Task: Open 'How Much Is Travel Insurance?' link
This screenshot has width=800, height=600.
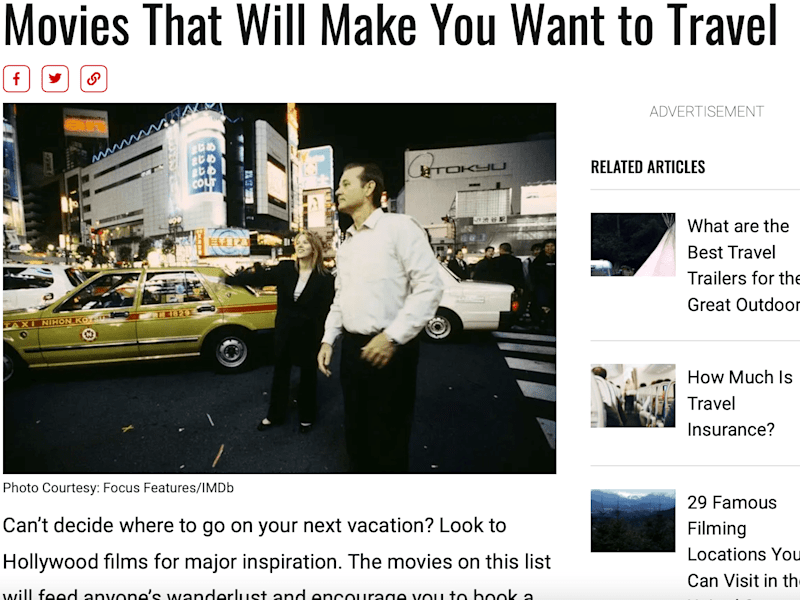Action: click(740, 403)
